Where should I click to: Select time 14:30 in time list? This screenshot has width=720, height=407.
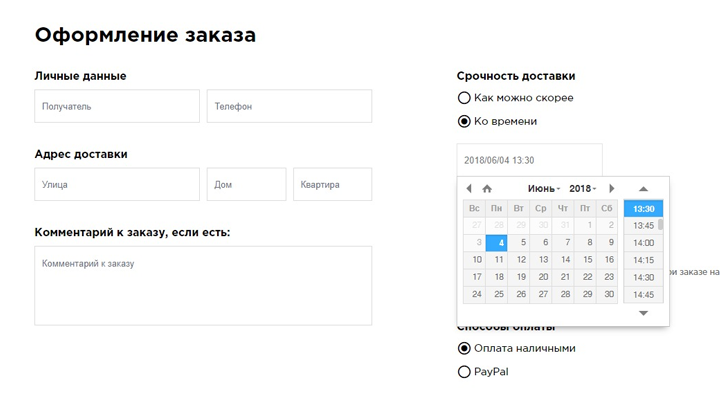point(643,277)
